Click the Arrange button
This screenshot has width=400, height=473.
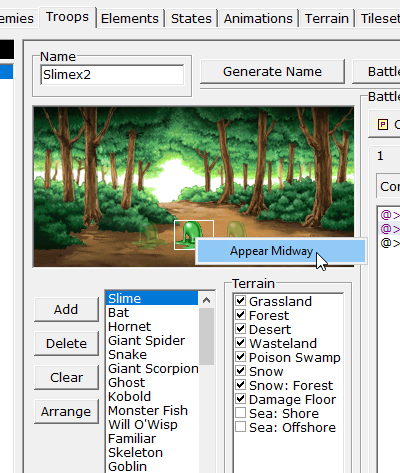click(x=66, y=412)
